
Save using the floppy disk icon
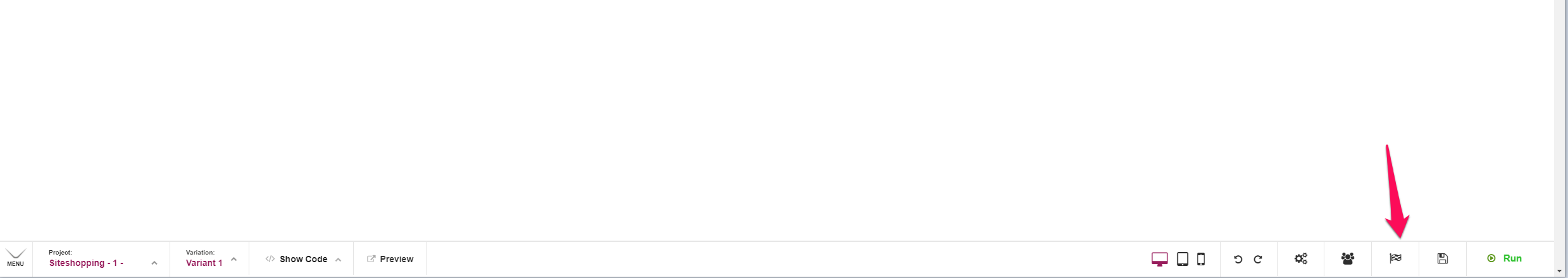pos(1443,258)
